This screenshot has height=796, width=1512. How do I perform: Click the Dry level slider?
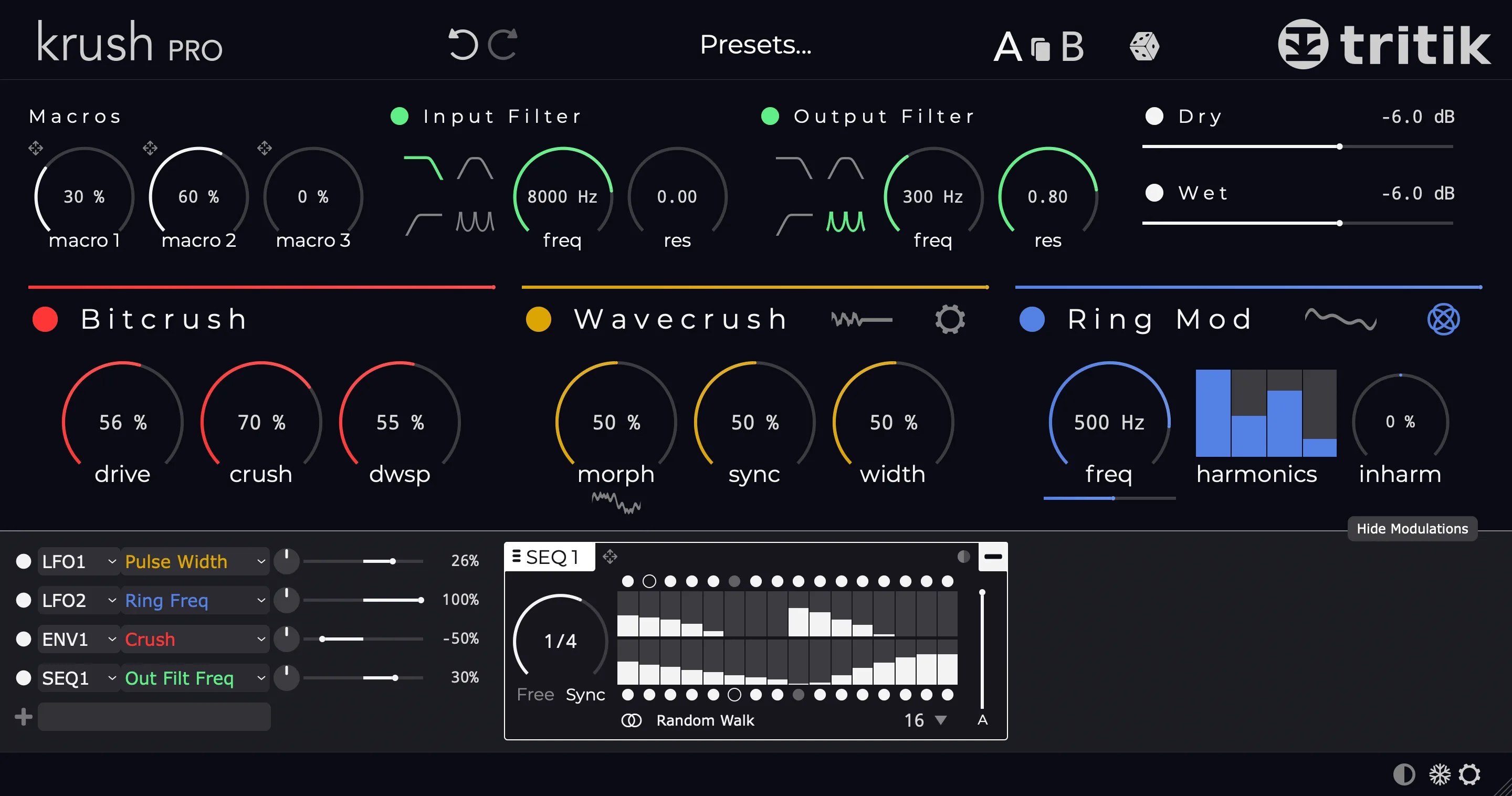coord(1297,146)
